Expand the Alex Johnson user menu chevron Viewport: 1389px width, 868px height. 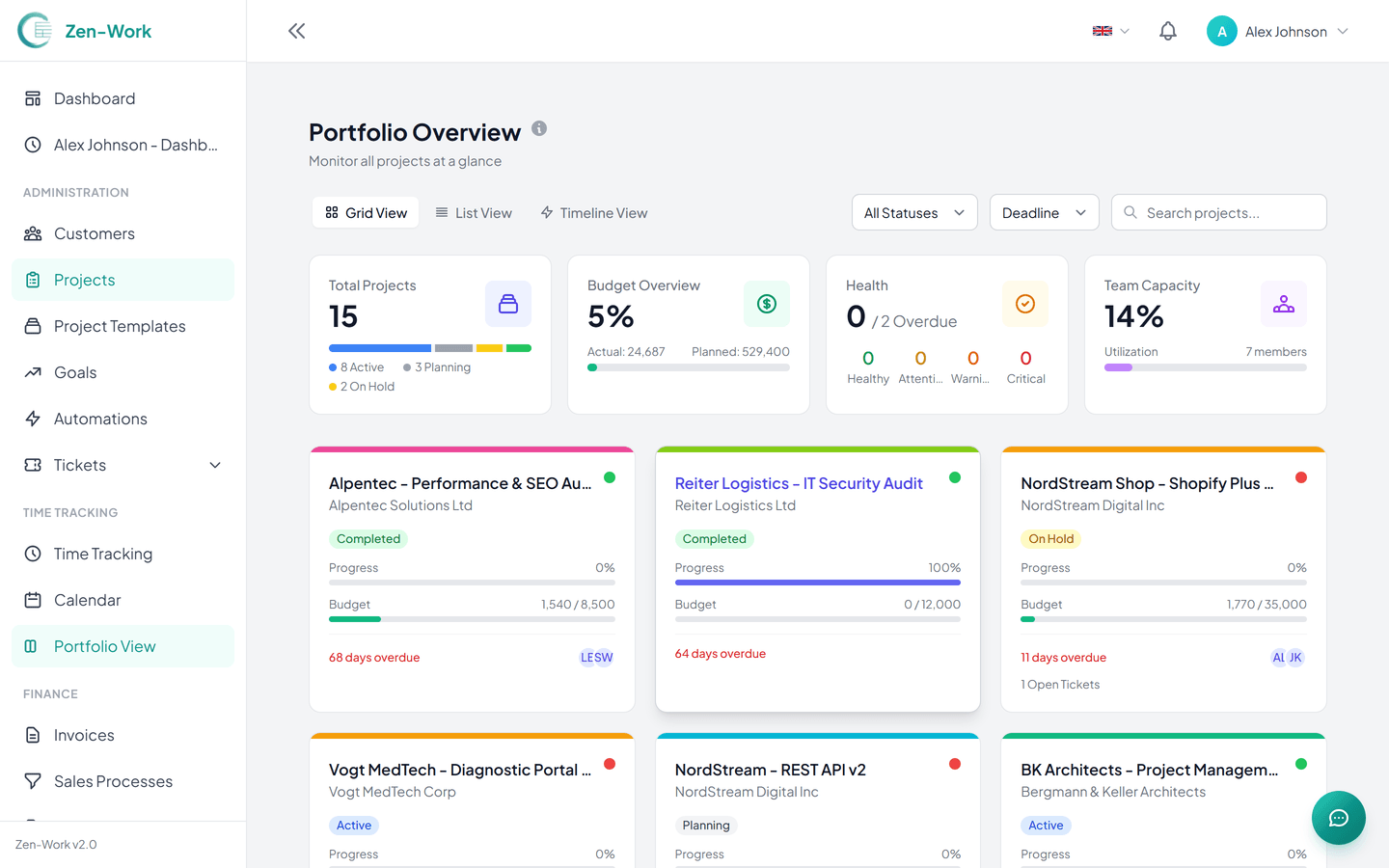pyautogui.click(x=1343, y=31)
